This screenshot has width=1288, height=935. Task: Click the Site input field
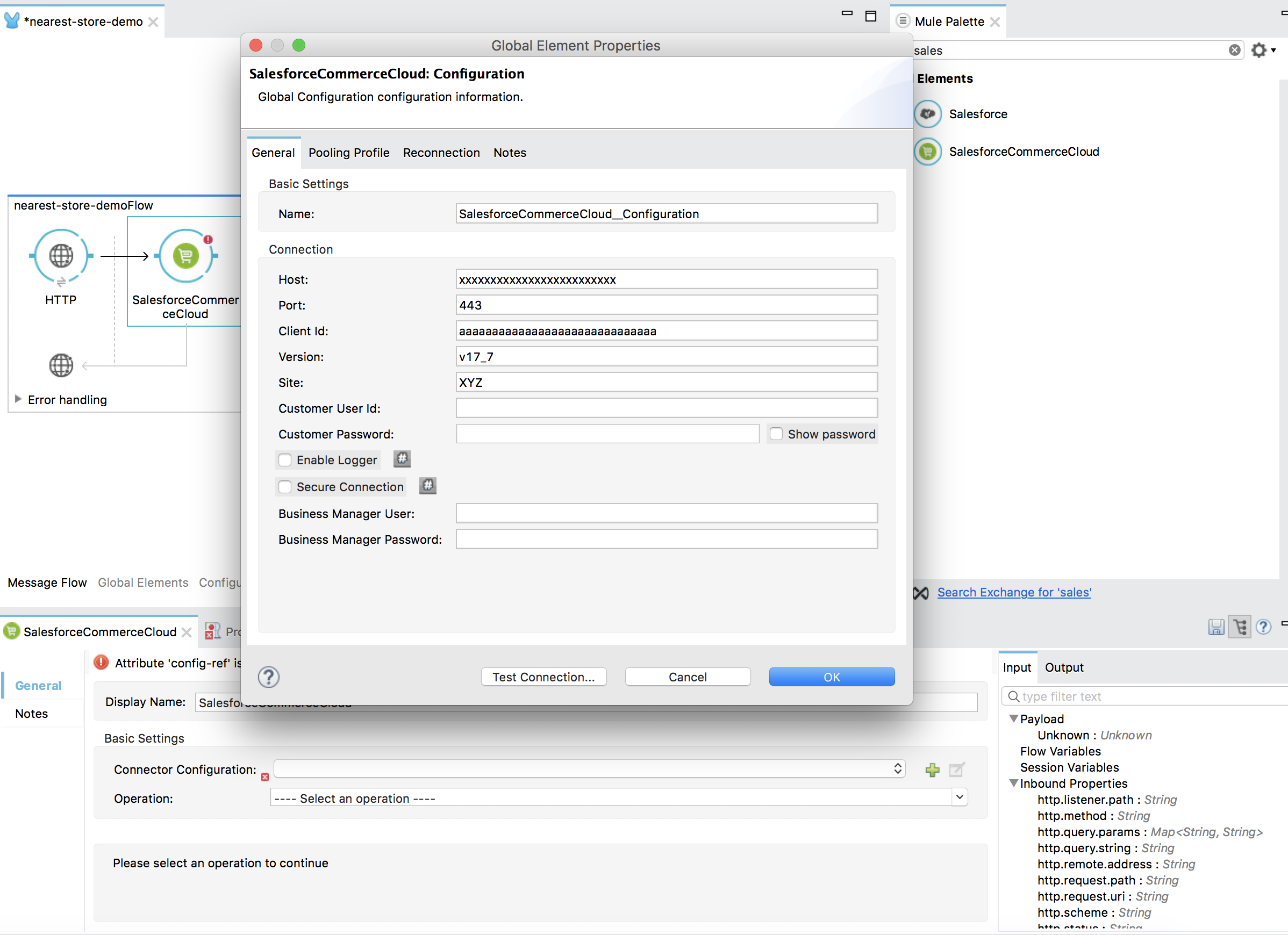point(667,382)
